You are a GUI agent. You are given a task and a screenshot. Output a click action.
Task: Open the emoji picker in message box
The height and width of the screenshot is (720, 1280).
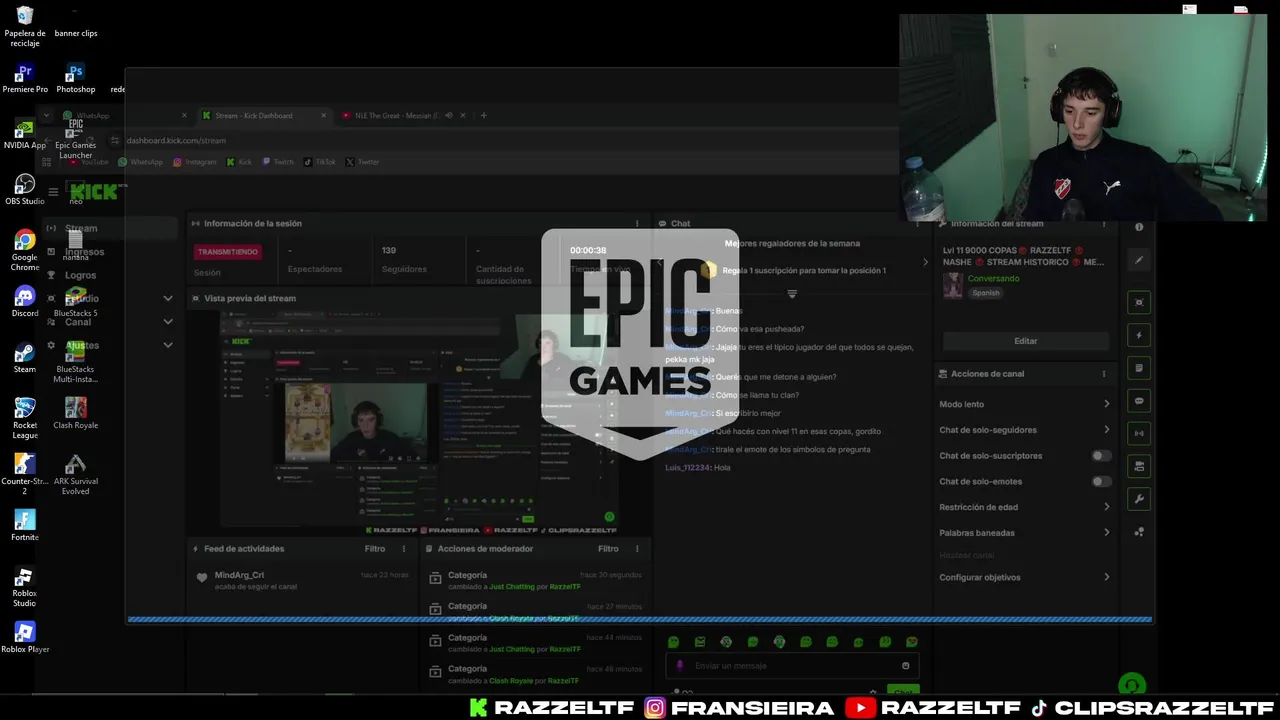pyautogui.click(x=906, y=666)
